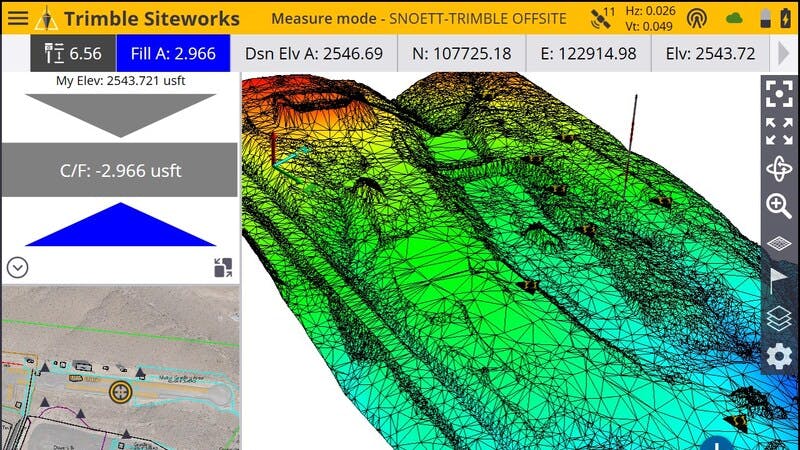
Task: Toggle the surface grid display icon
Action: pyautogui.click(x=779, y=243)
